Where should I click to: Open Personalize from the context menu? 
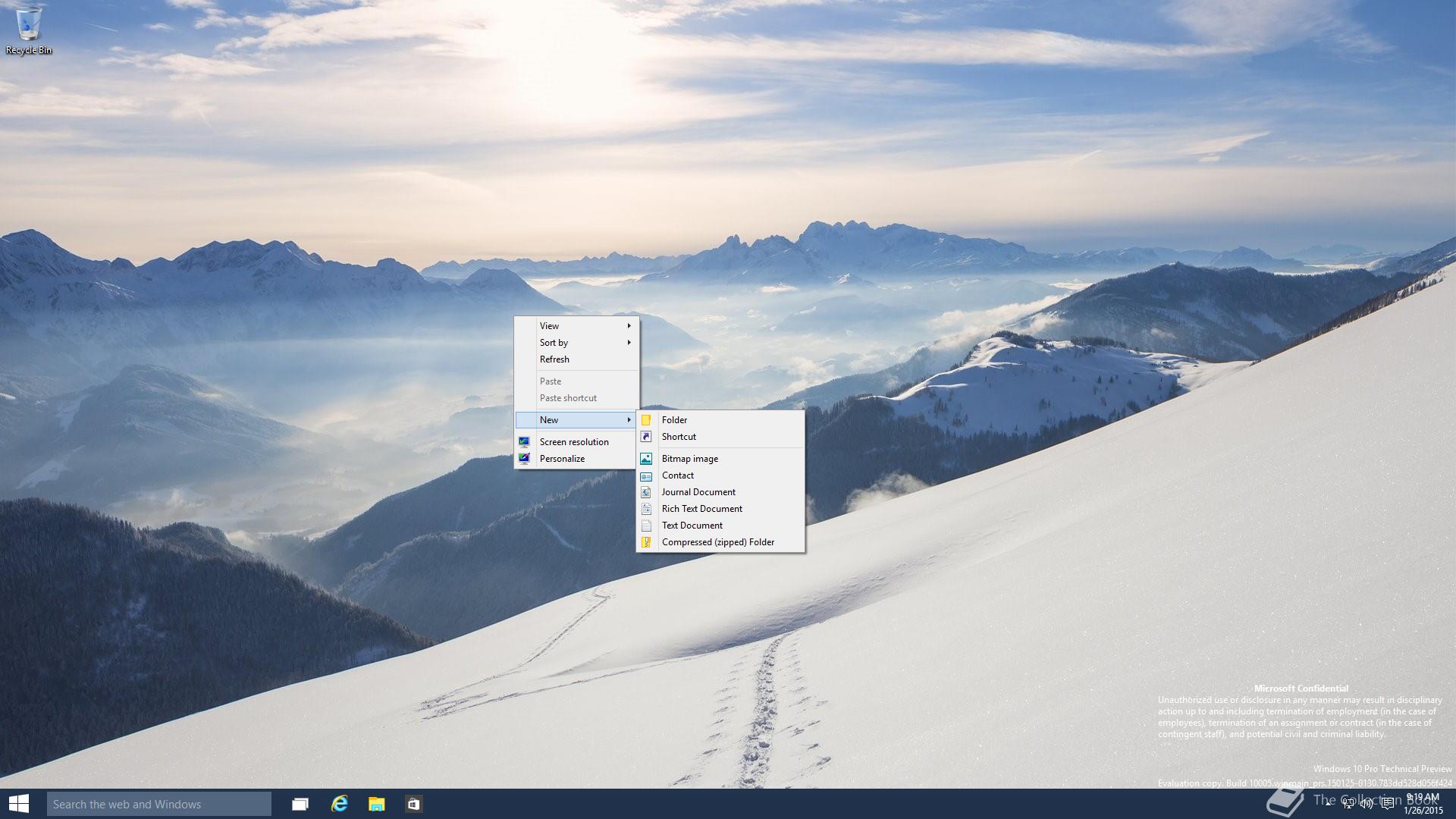coord(576,459)
